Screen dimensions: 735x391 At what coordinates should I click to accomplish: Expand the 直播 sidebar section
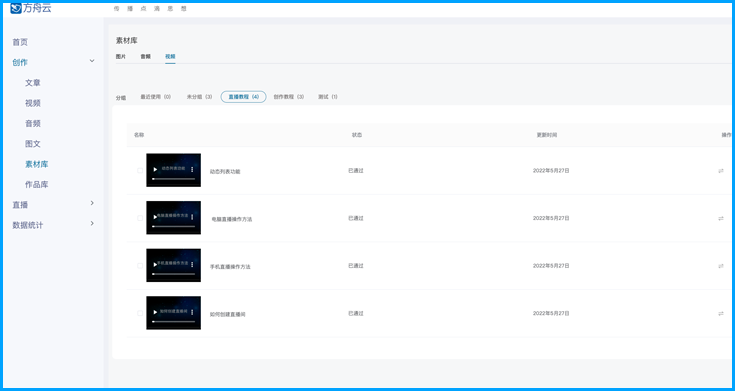pos(92,203)
